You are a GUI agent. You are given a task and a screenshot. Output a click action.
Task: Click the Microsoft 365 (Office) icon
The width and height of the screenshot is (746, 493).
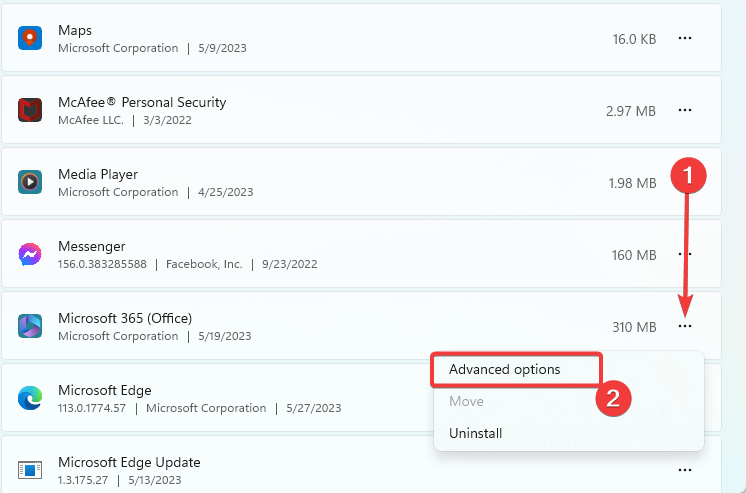click(x=30, y=326)
